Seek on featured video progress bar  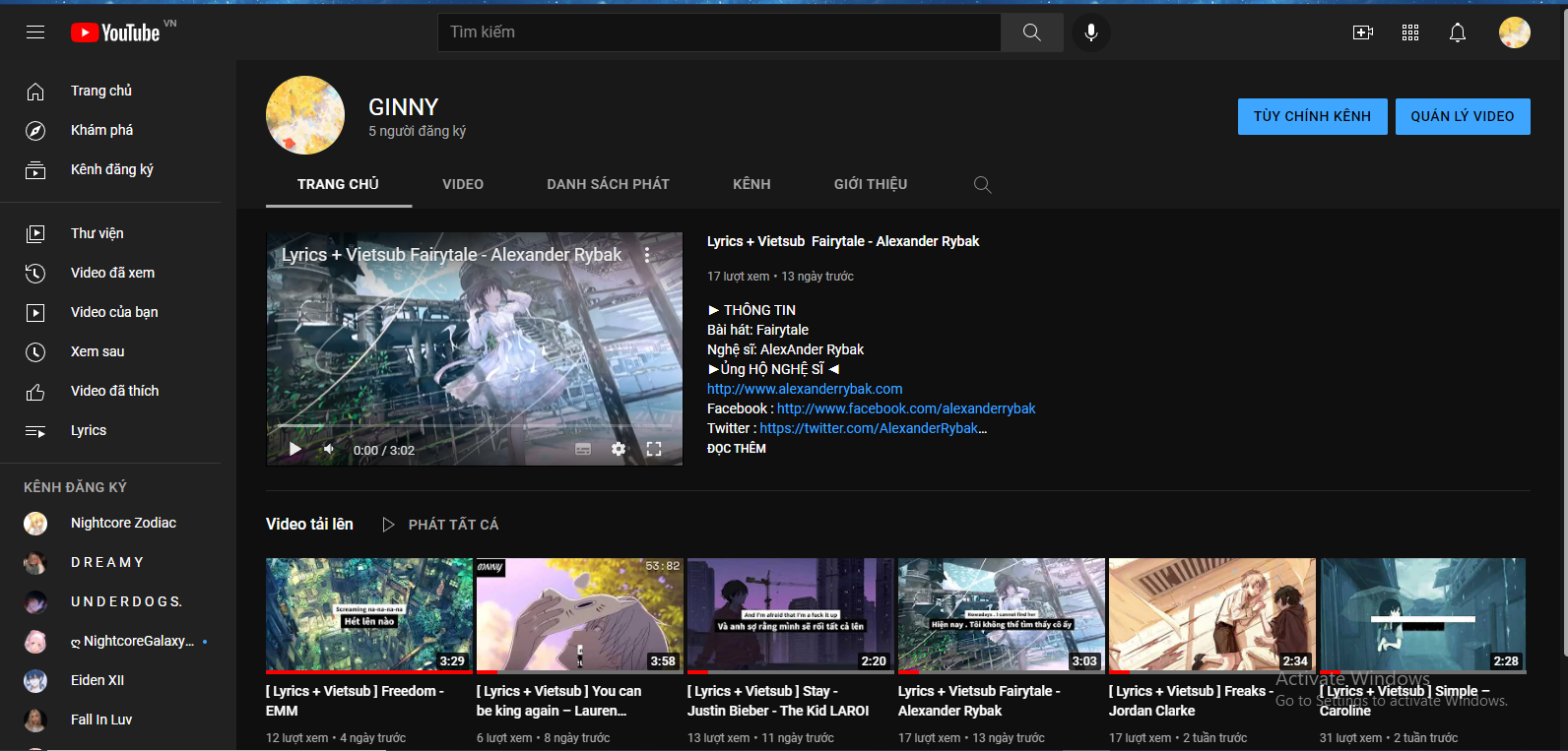[x=474, y=426]
